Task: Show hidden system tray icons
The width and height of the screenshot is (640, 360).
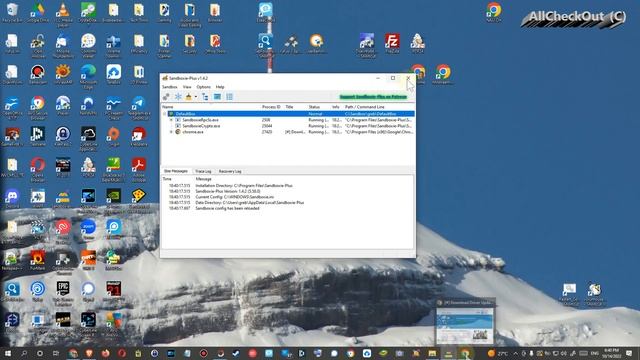Action: click(x=516, y=353)
